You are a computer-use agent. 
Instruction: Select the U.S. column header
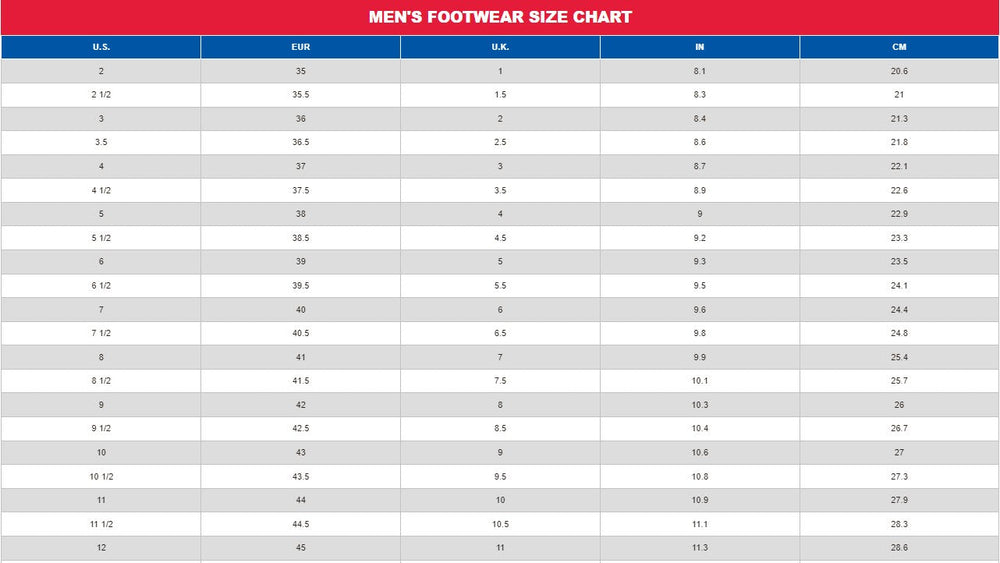[101, 47]
